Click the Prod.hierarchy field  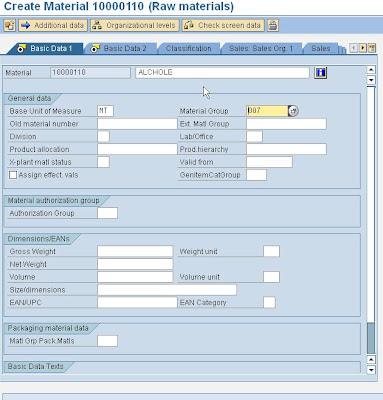tap(286, 149)
